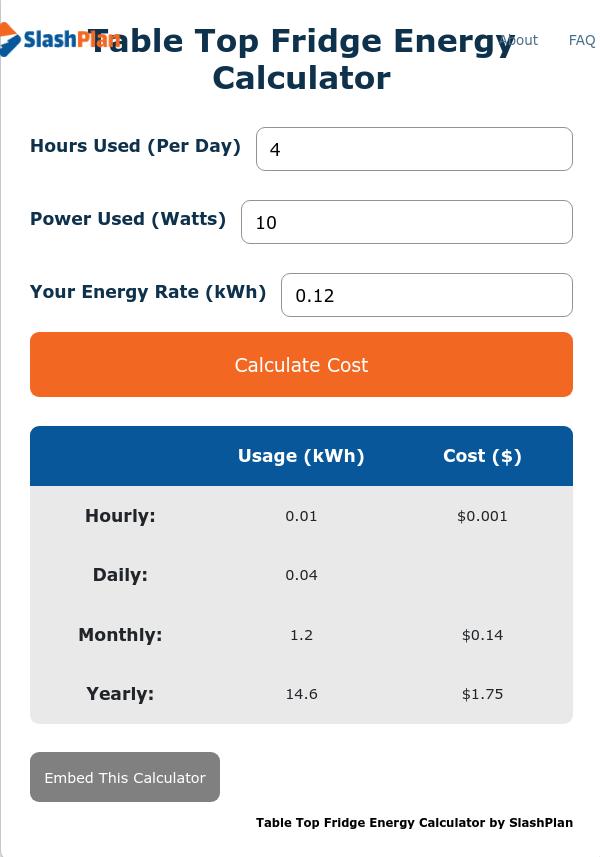Screen dimensions: 600x857
Task: Click the Daily row label
Action: (x=120, y=575)
